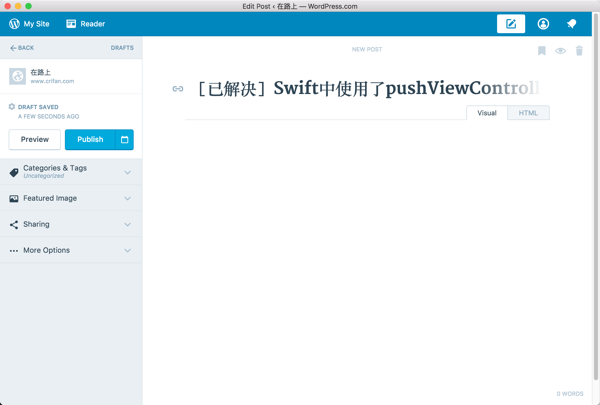Screen dimensions: 600x405
Task: Delete post using the trash icon
Action: 579,51
